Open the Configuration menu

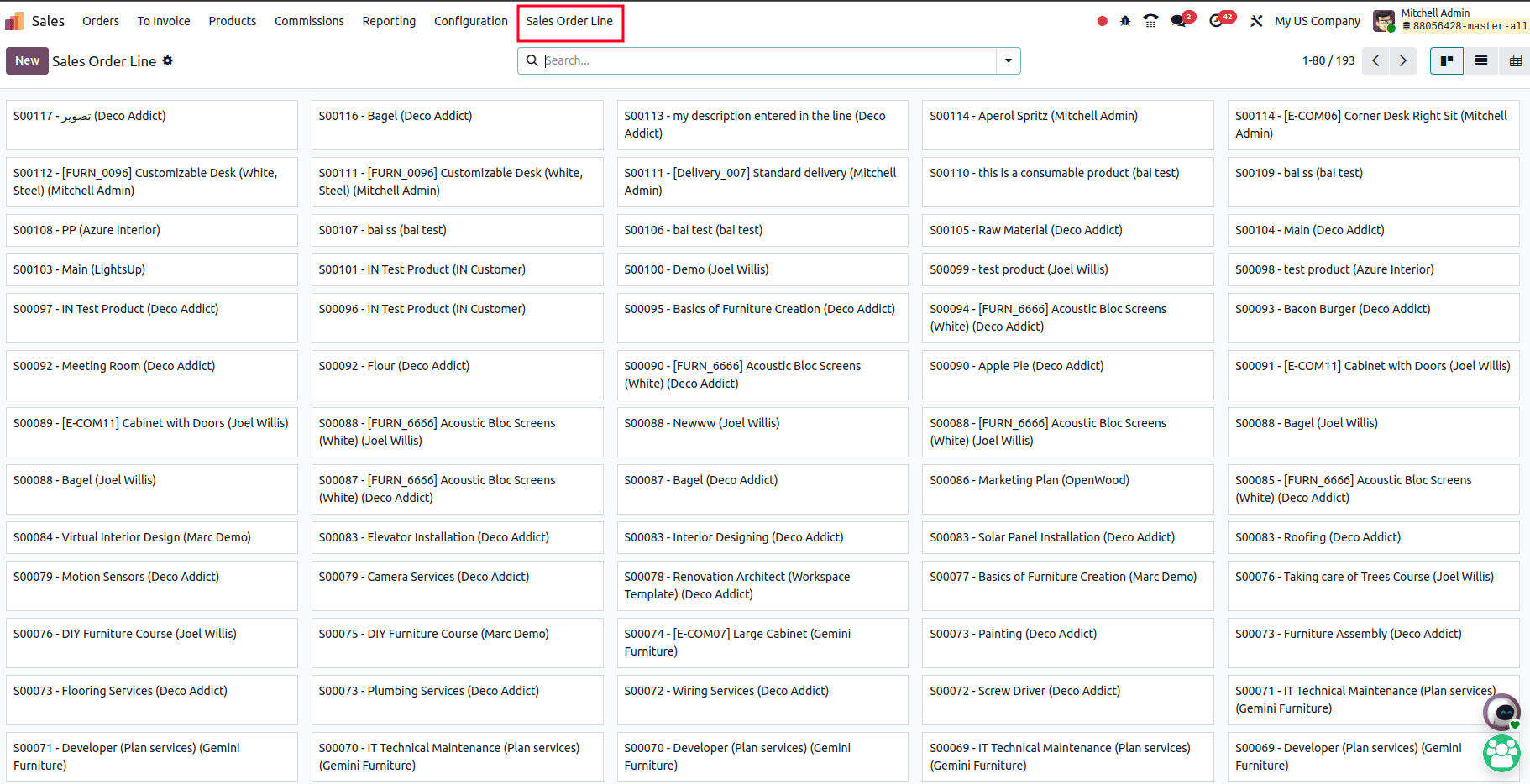point(471,21)
